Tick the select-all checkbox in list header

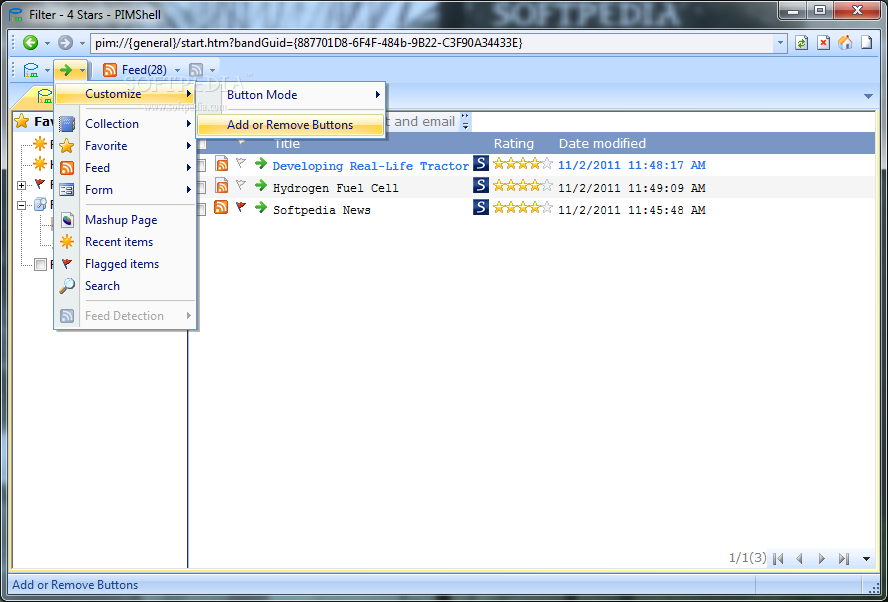pyautogui.click(x=202, y=144)
